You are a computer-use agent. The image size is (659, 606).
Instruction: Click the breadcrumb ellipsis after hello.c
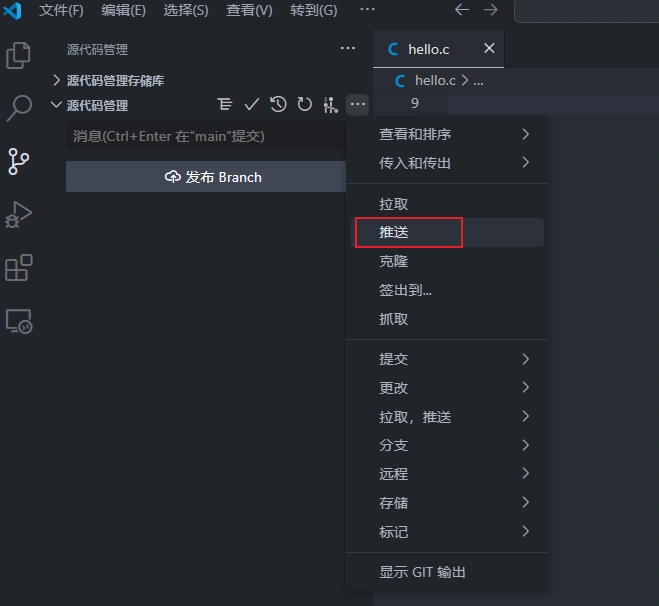click(x=478, y=82)
